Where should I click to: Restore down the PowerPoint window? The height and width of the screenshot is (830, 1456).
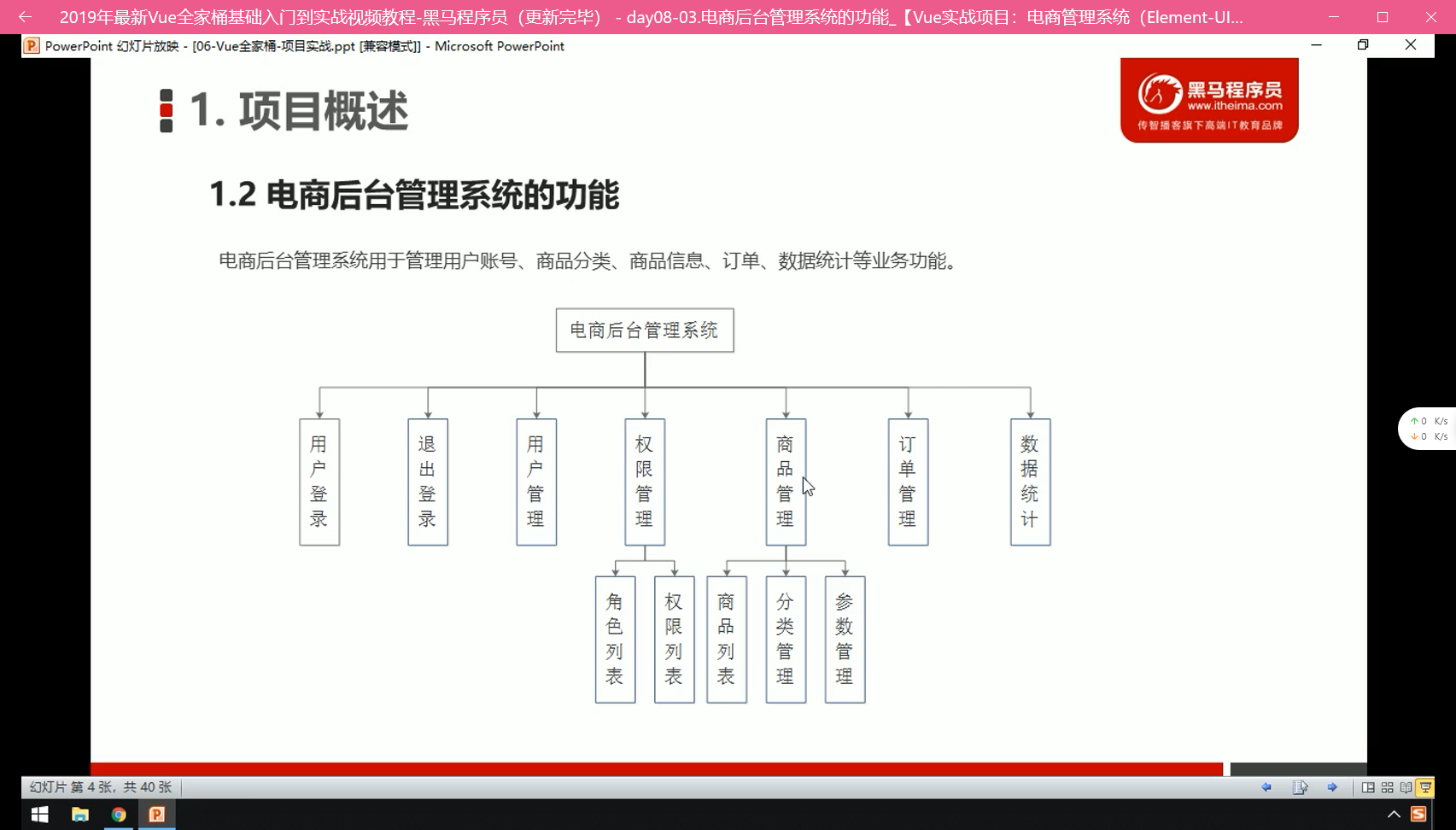(1363, 45)
